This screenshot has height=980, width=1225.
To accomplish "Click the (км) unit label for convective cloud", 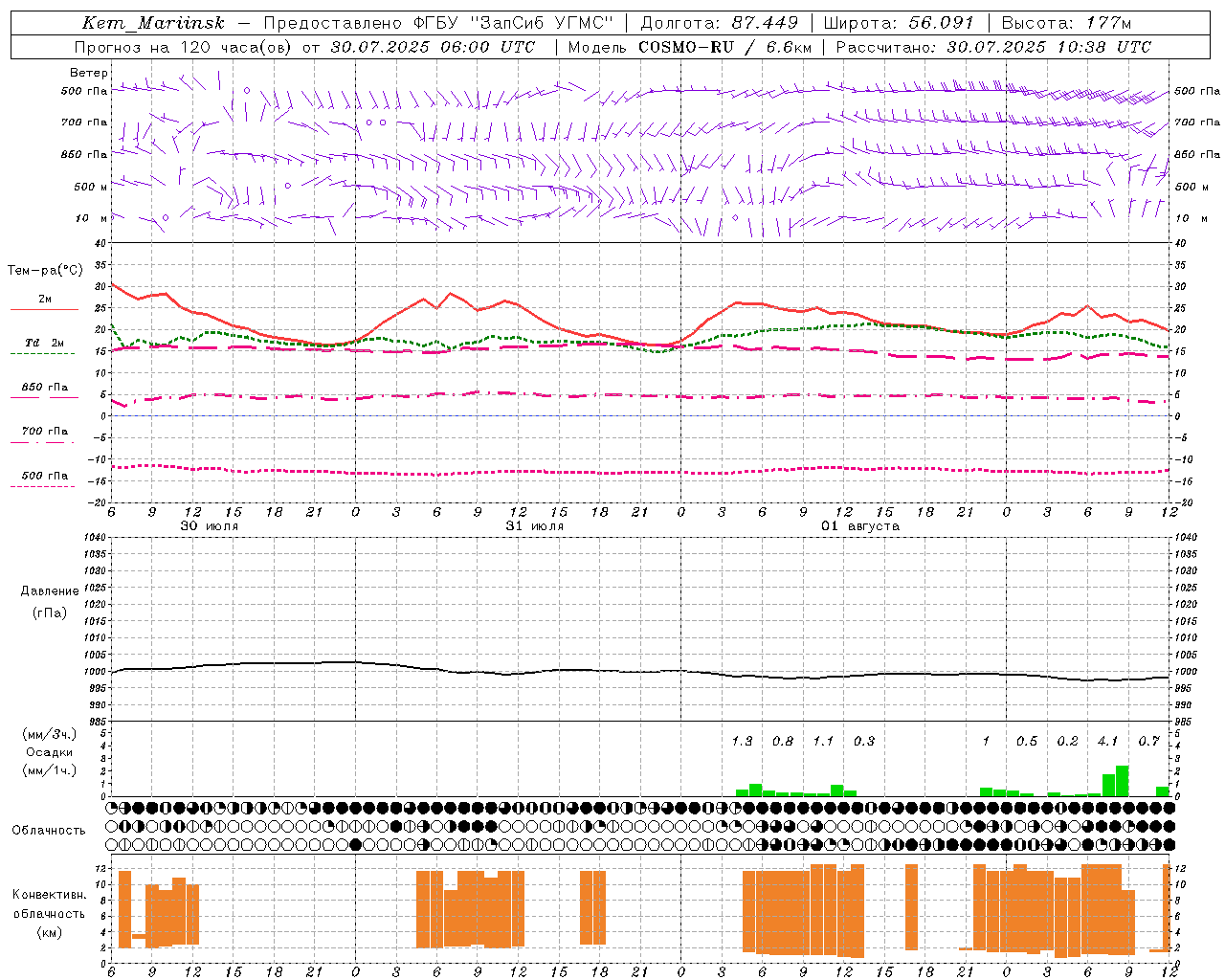I will pyautogui.click(x=50, y=932).
